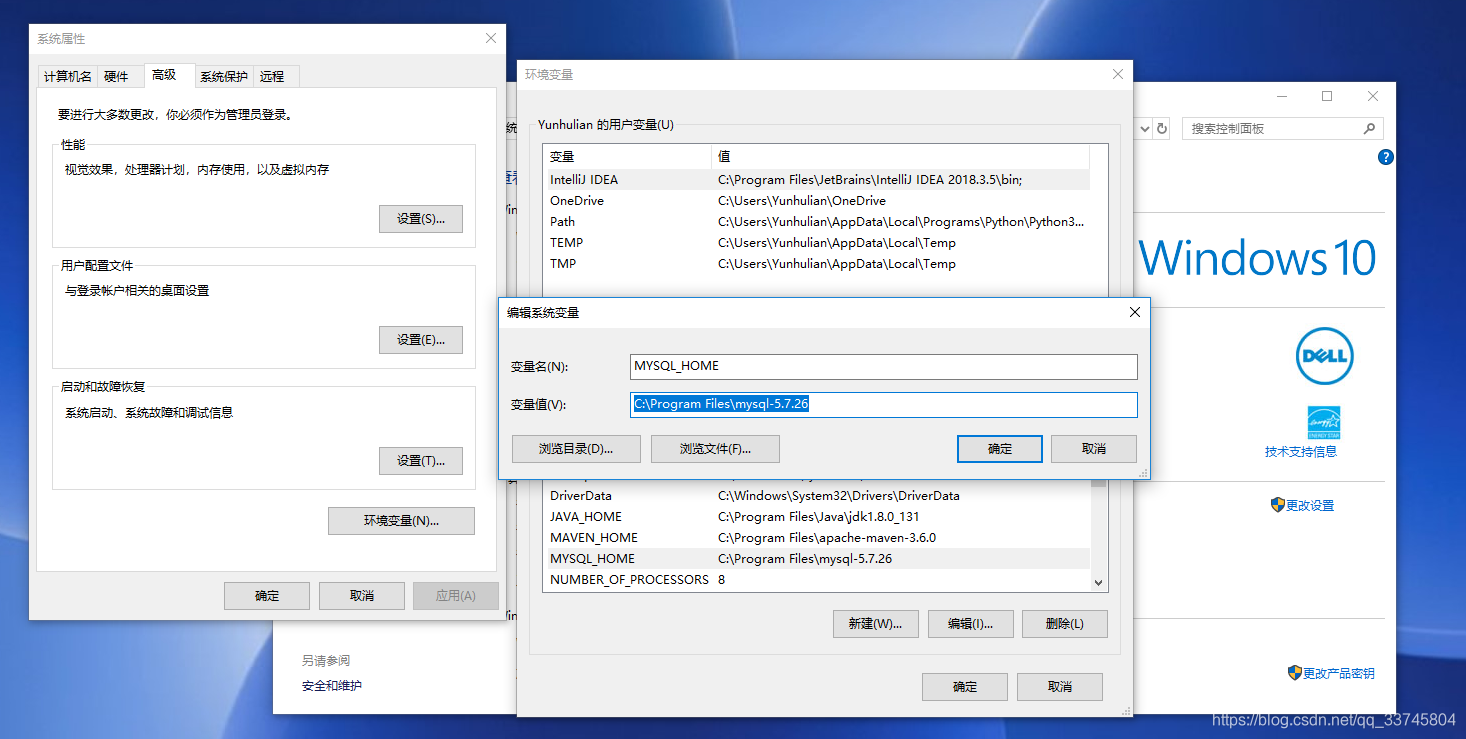
Task: Click the Energy Star logo
Action: coord(1324,422)
